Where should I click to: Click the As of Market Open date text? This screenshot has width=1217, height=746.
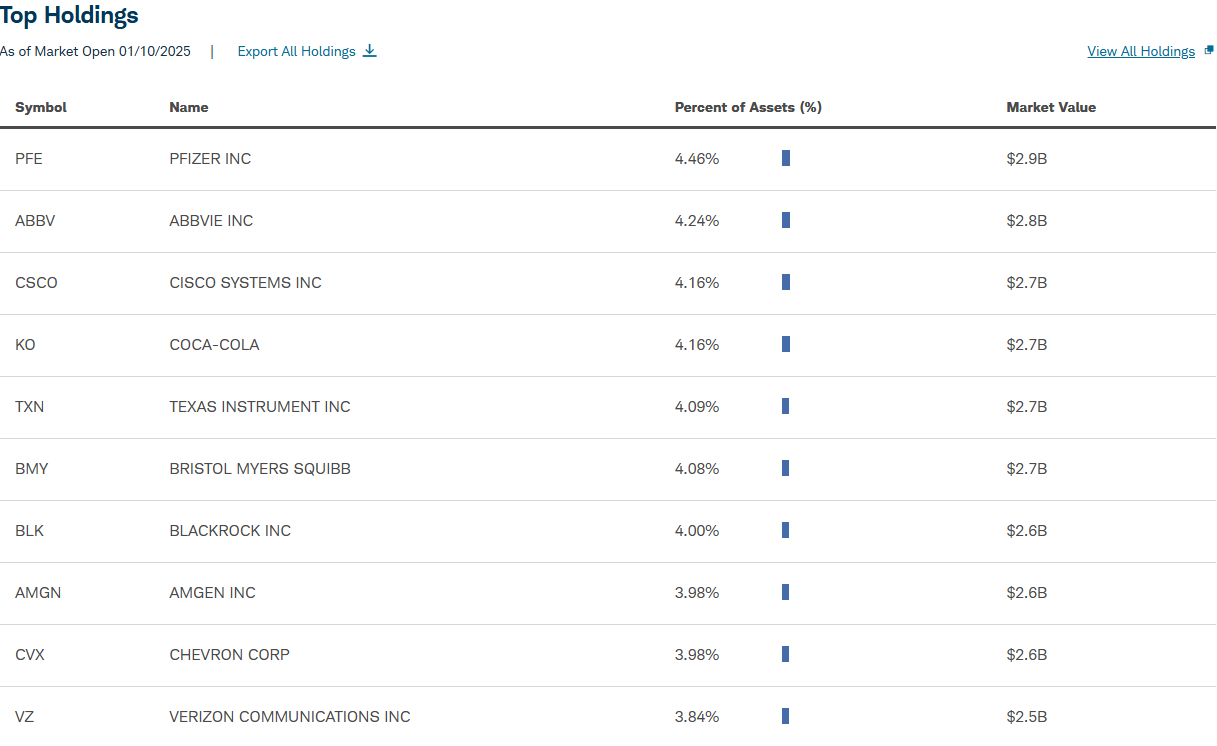(95, 51)
